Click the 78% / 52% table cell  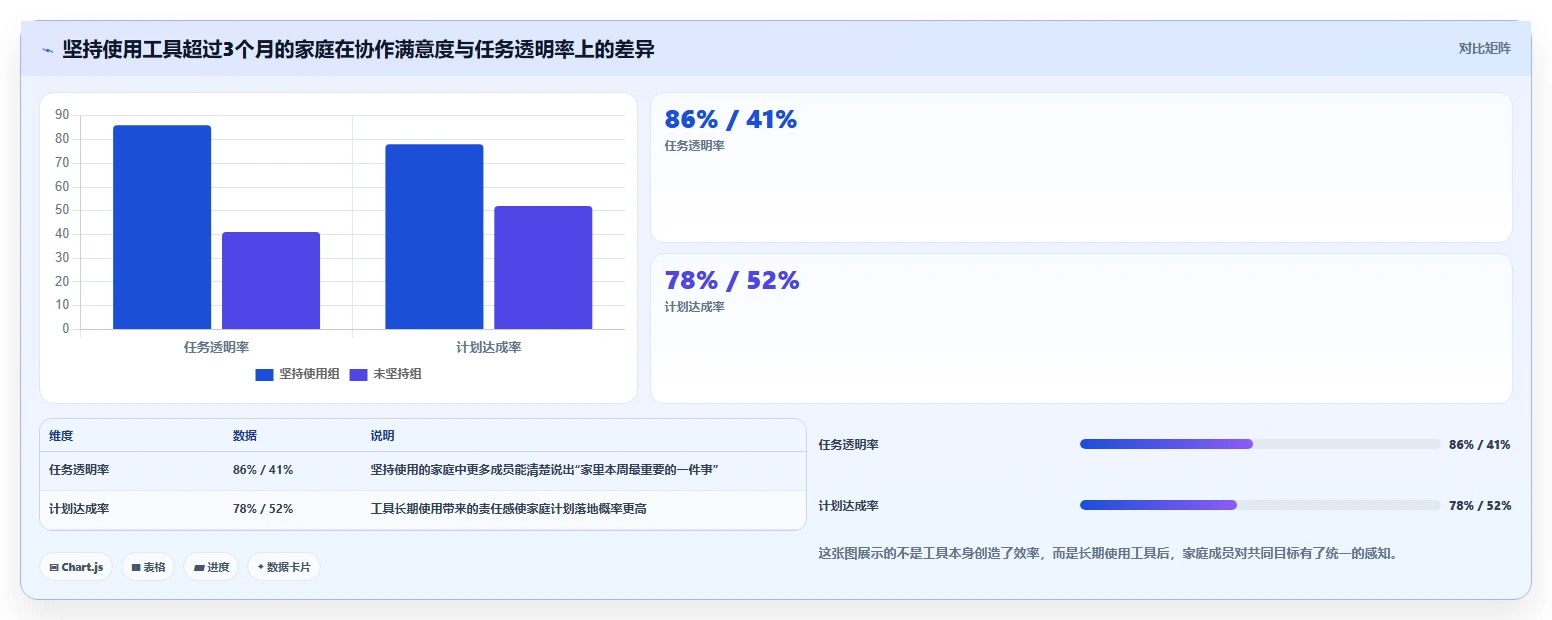pos(263,509)
